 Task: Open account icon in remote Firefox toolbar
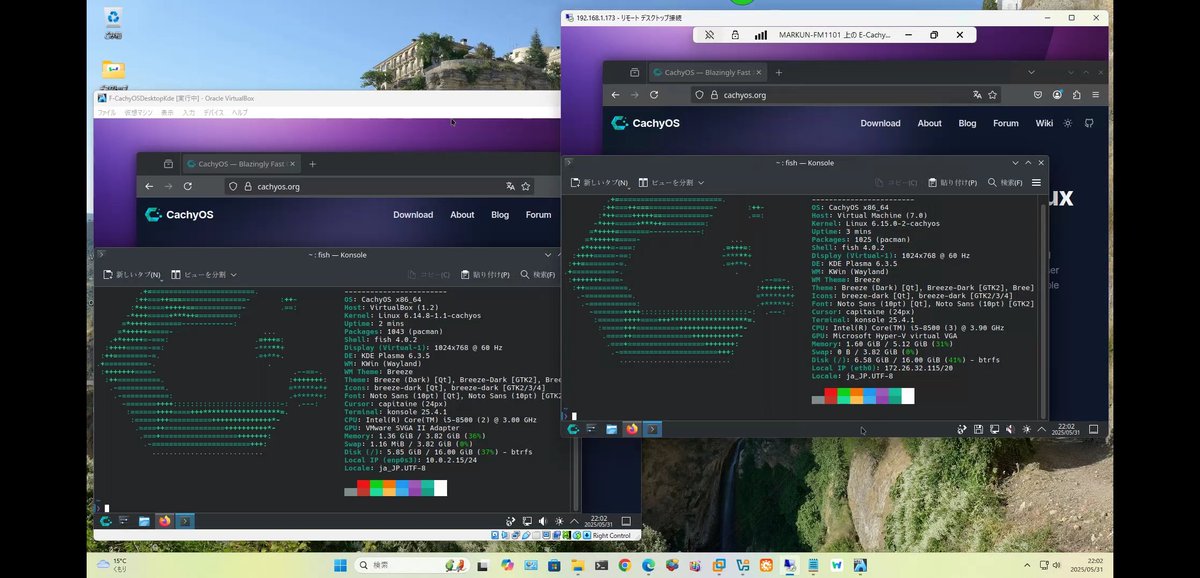point(1057,95)
